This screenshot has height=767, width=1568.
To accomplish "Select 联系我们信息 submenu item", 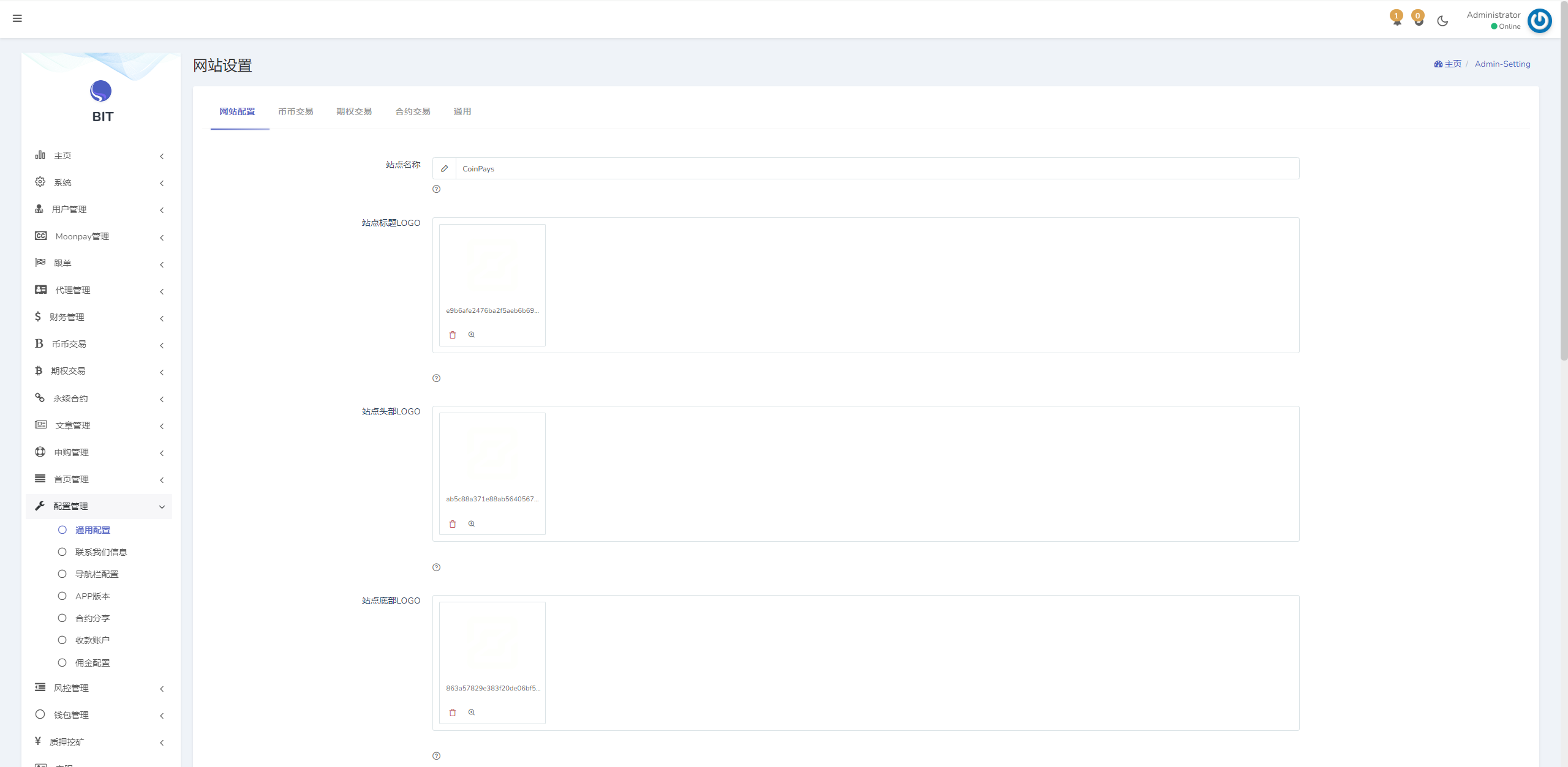I will pyautogui.click(x=101, y=552).
